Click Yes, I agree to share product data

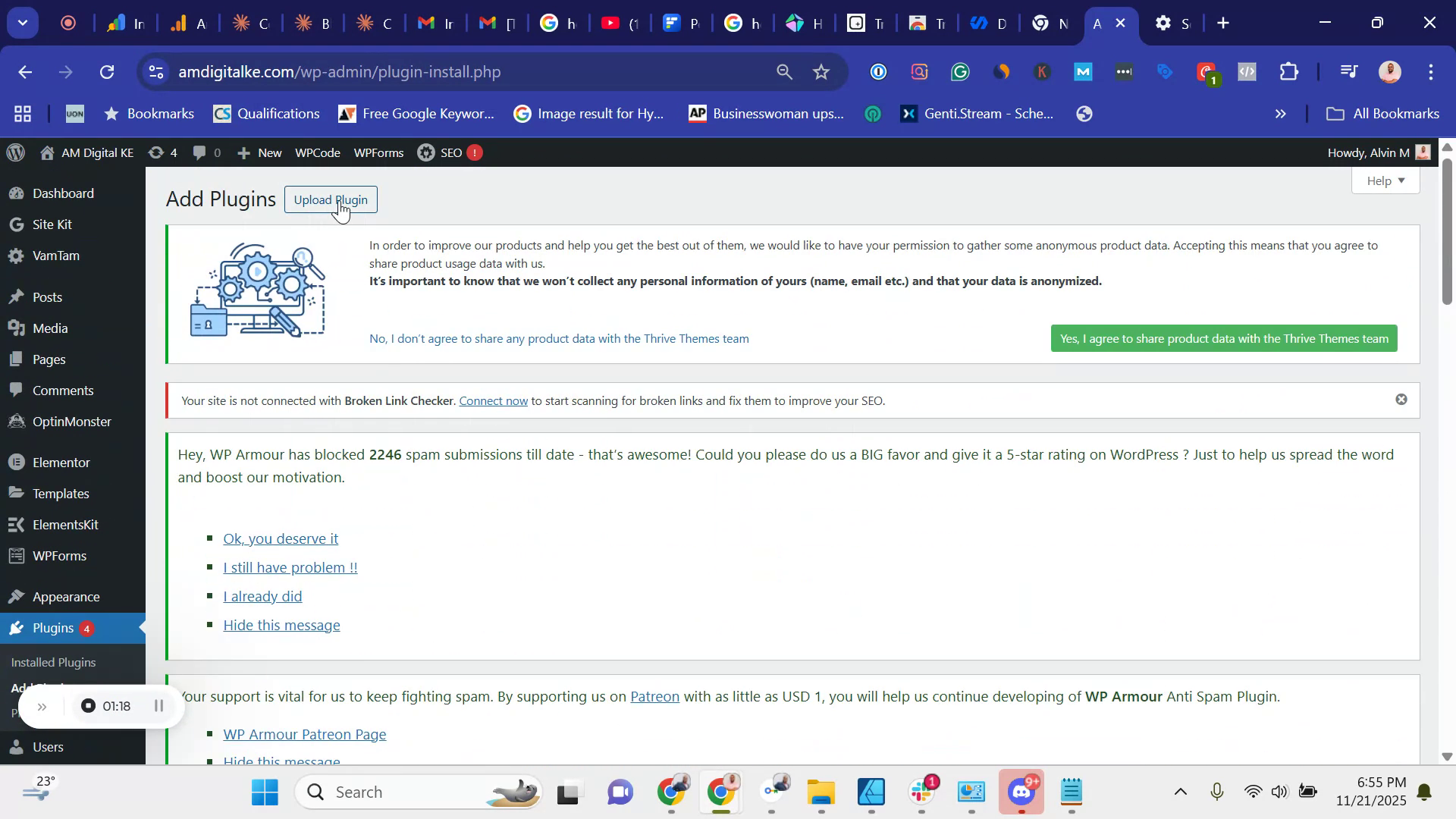[x=1223, y=338]
